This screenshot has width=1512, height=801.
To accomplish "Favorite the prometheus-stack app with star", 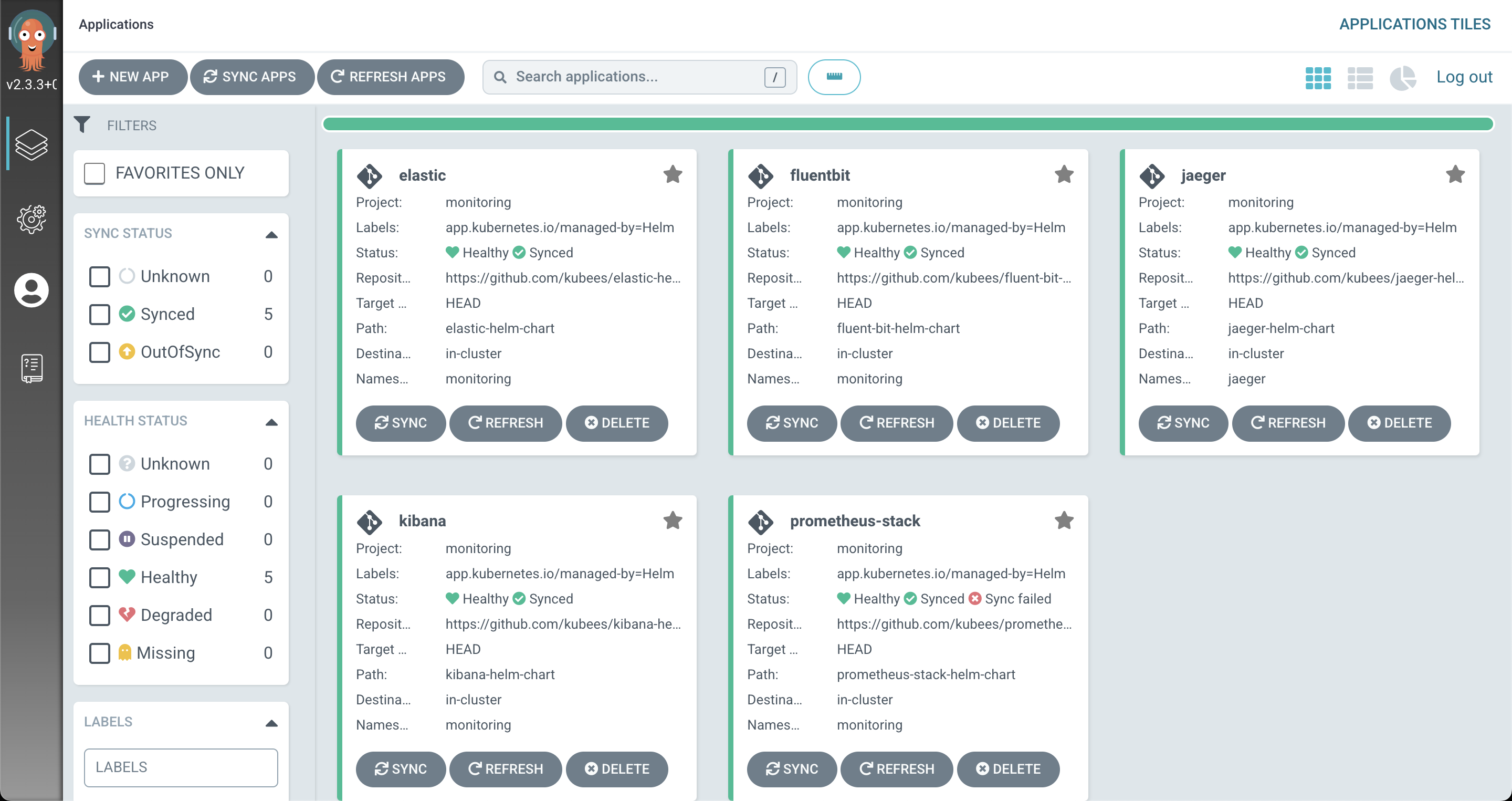I will tap(1064, 519).
